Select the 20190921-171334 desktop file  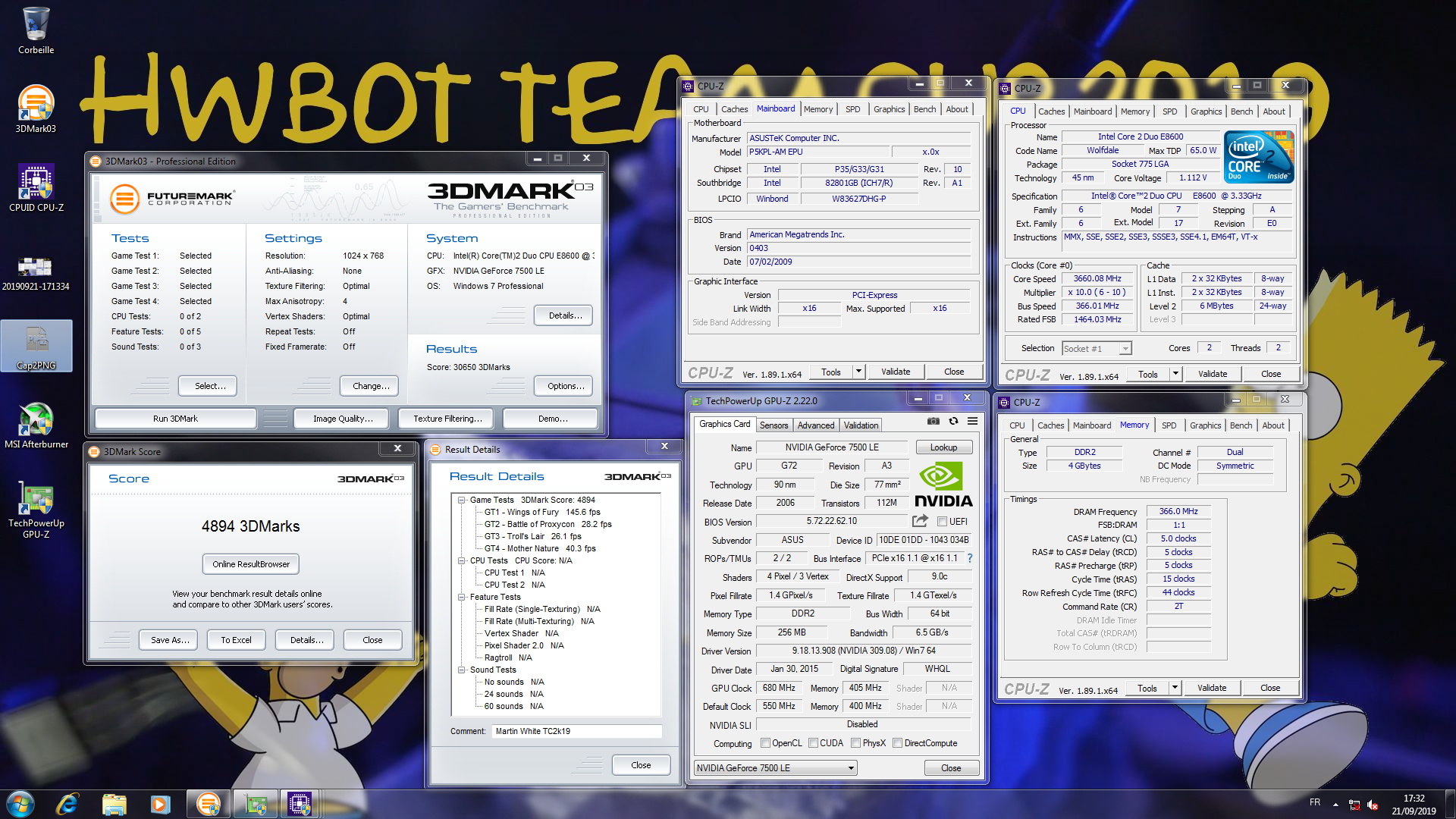click(36, 273)
